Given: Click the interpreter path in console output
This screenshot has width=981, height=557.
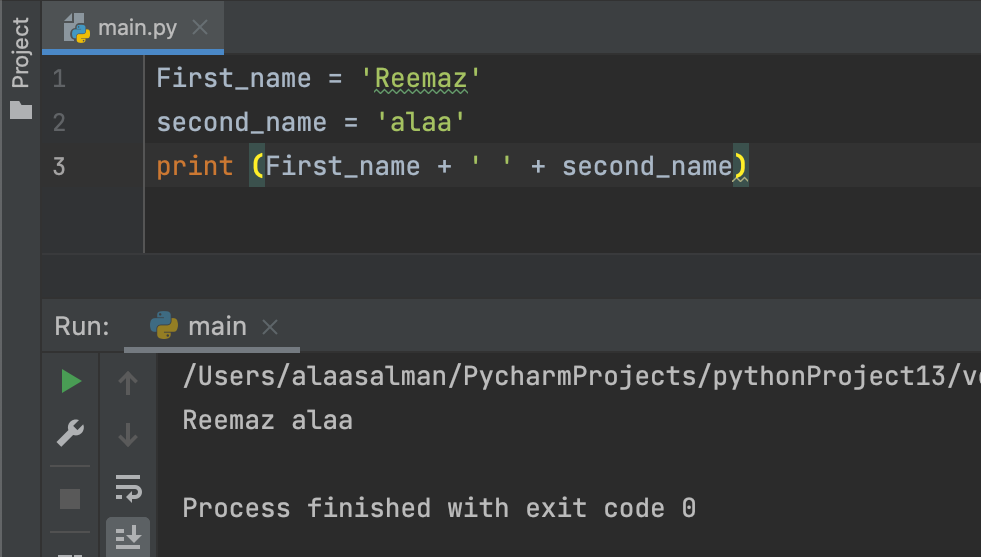Looking at the screenshot, I should pos(582,376).
